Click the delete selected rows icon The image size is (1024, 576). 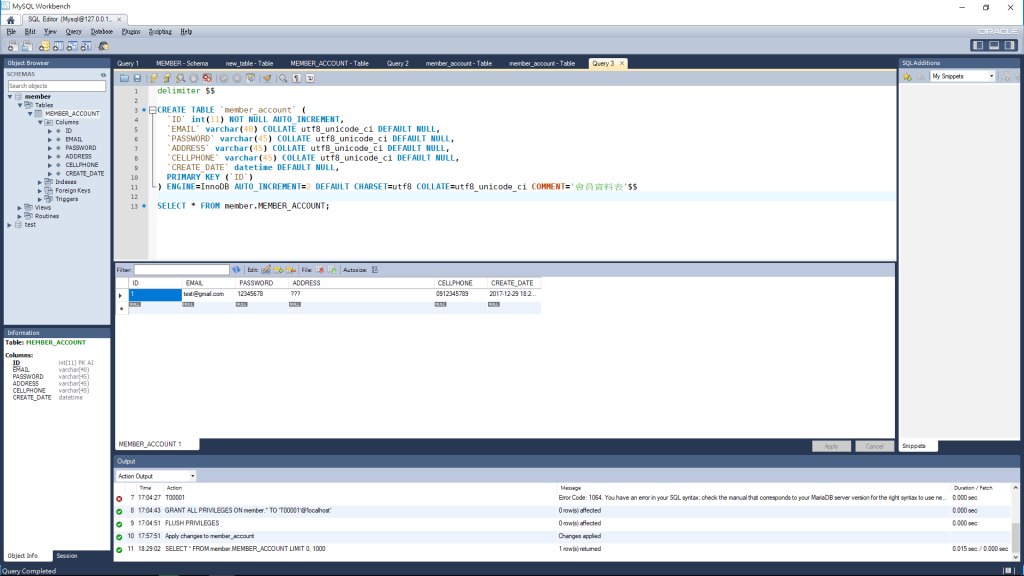point(291,270)
